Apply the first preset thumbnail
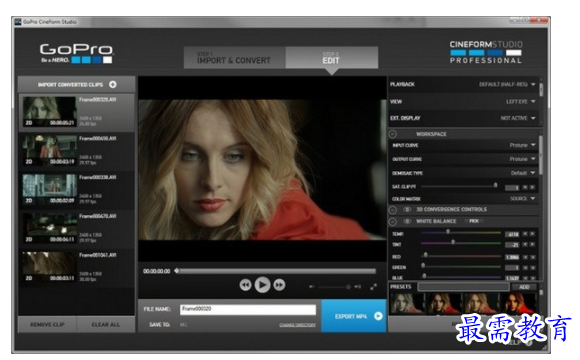This screenshot has width=580, height=360. point(407,303)
